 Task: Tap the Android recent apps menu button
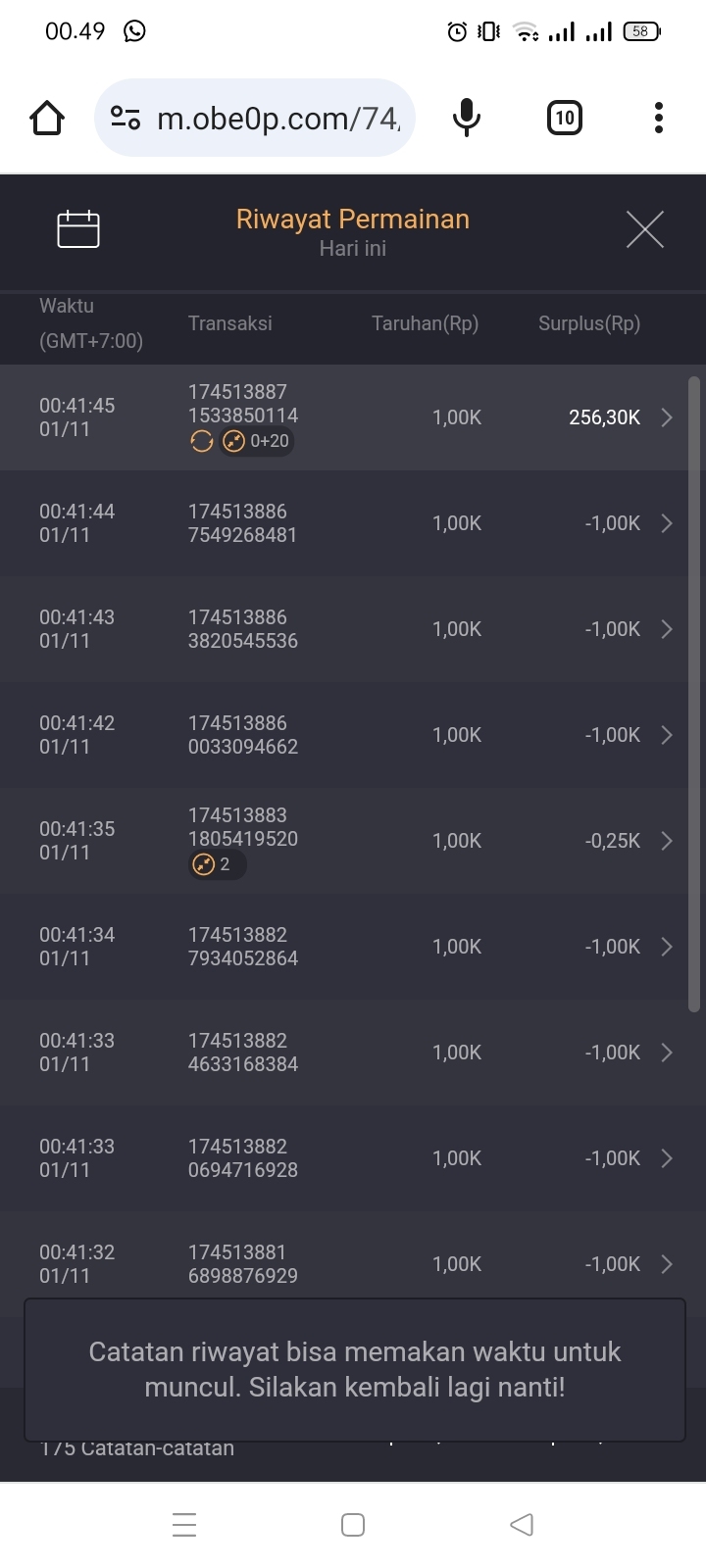click(184, 1525)
